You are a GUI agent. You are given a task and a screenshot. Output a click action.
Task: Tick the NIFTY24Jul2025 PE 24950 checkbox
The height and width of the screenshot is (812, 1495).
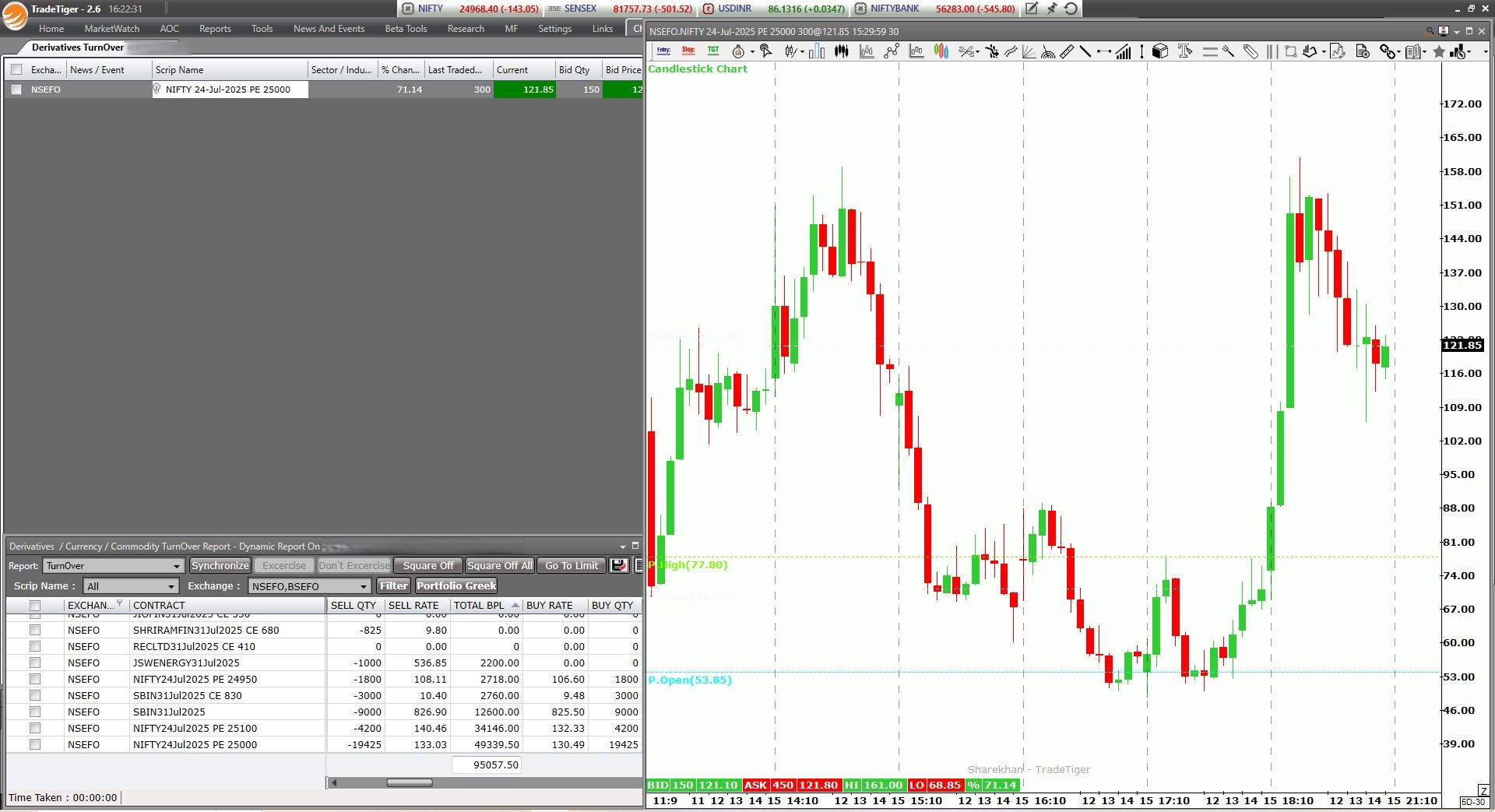35,679
